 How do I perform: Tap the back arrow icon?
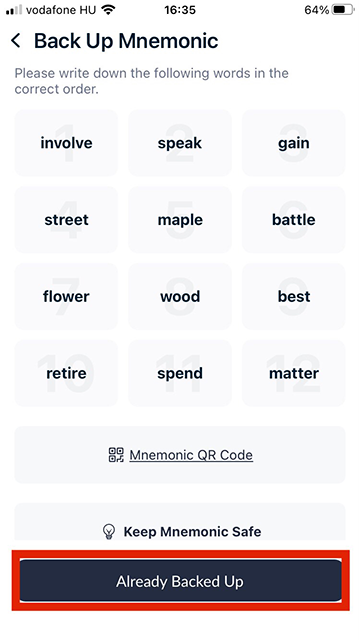pyautogui.click(x=16, y=41)
